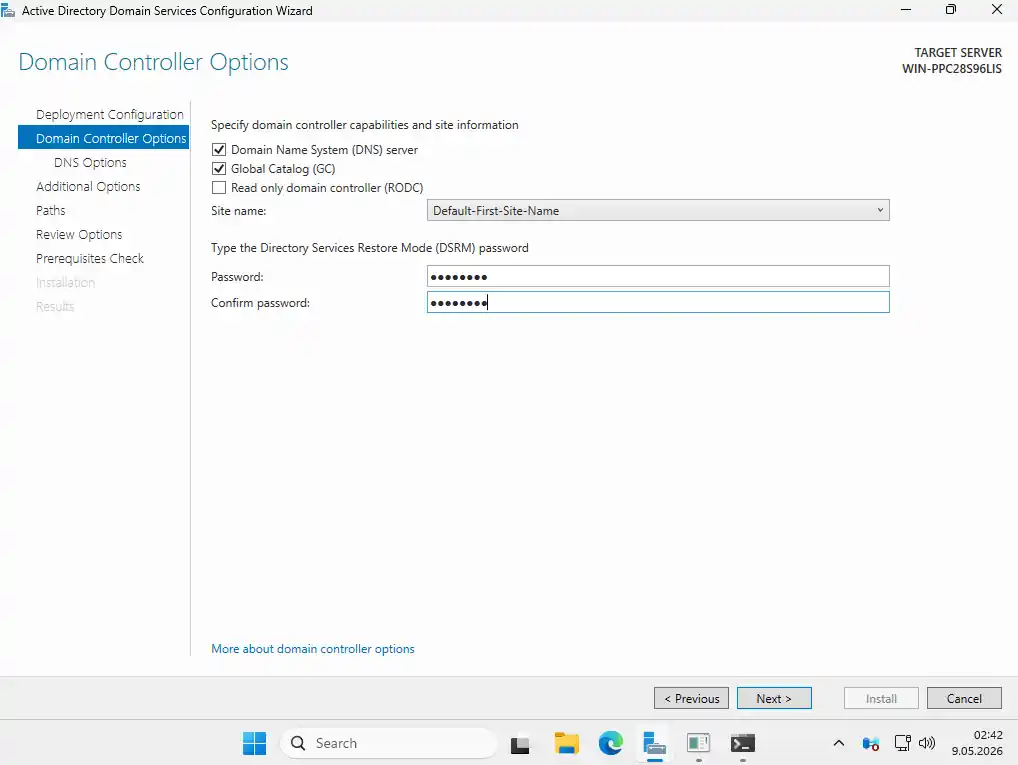
Task: Launch File Explorer from taskbar
Action: pos(566,743)
